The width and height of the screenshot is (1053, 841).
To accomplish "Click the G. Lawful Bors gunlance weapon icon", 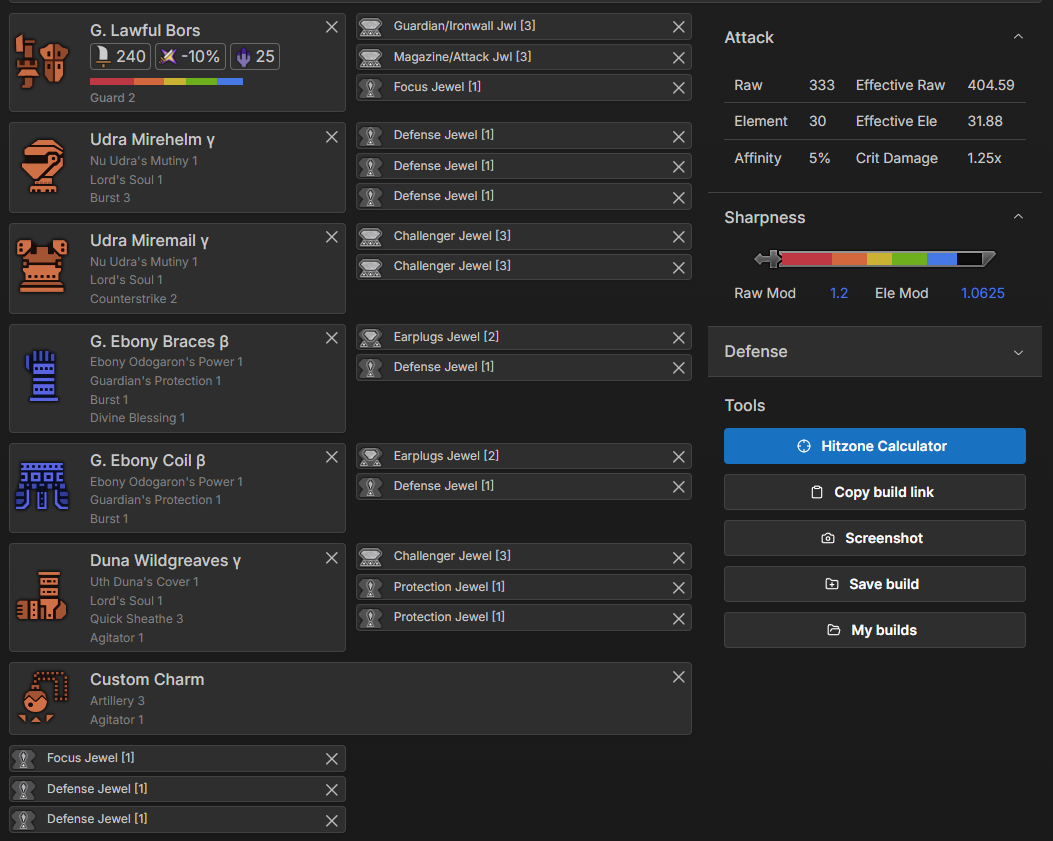I will tap(42, 62).
